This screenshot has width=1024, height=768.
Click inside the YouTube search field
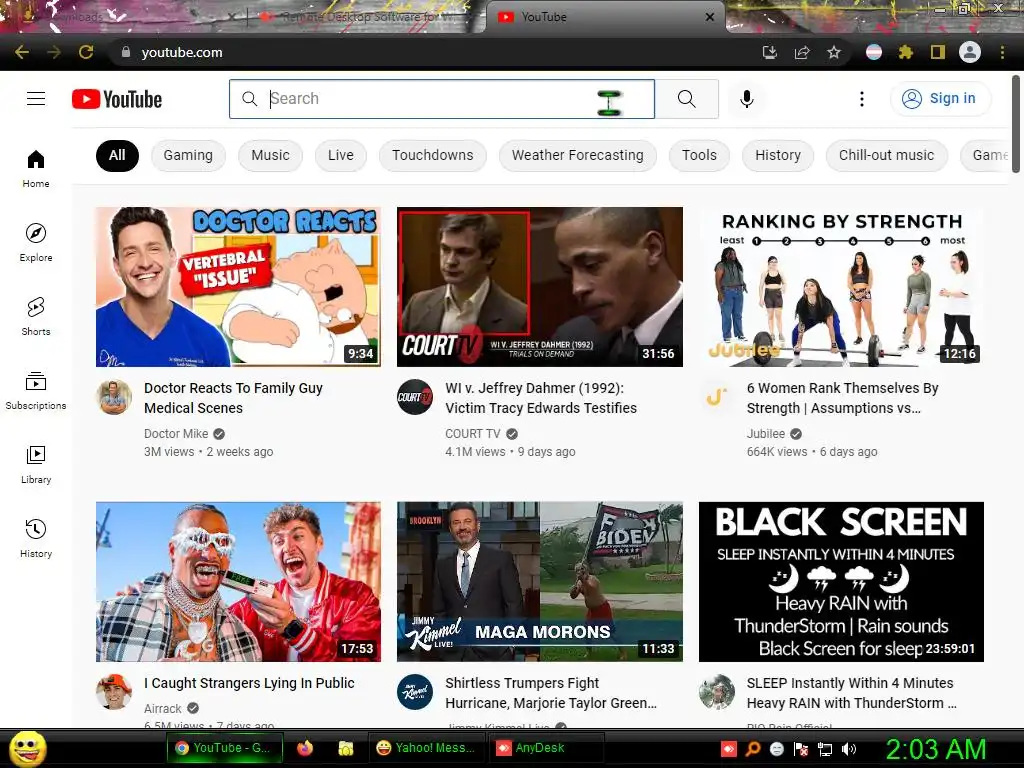point(441,99)
